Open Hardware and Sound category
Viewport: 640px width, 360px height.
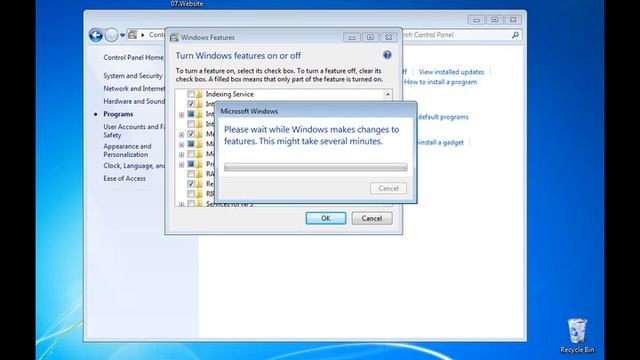click(134, 101)
